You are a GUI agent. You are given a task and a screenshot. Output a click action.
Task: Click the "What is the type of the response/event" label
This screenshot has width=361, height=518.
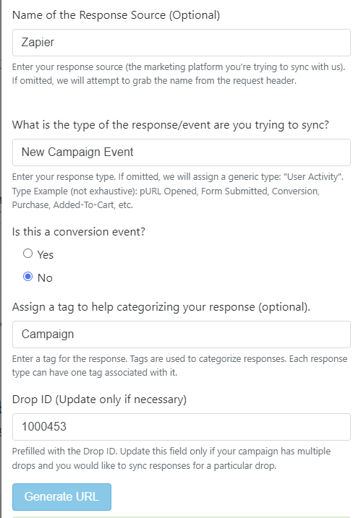[170, 125]
